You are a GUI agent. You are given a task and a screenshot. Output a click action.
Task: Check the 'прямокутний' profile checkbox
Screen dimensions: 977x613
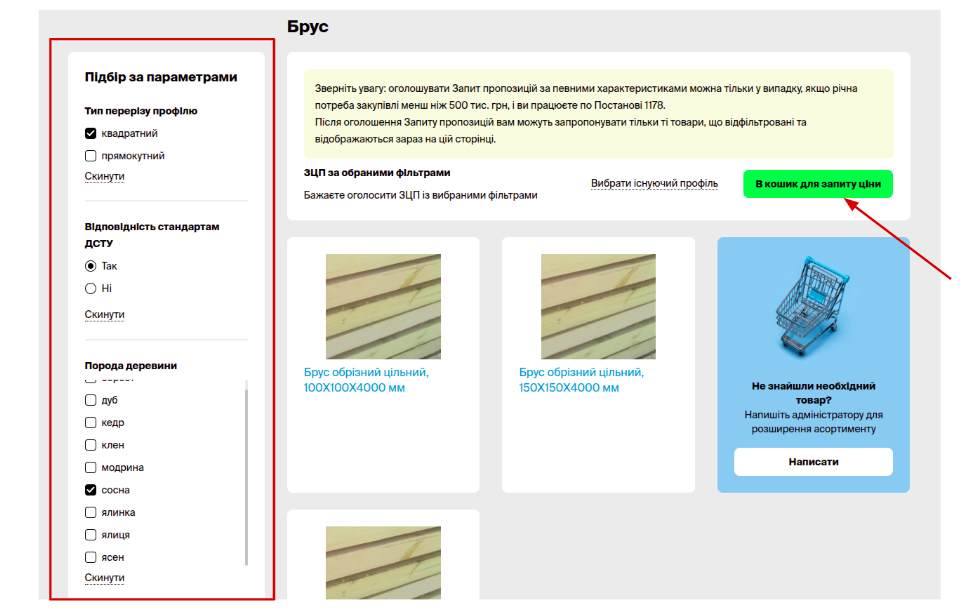click(91, 156)
